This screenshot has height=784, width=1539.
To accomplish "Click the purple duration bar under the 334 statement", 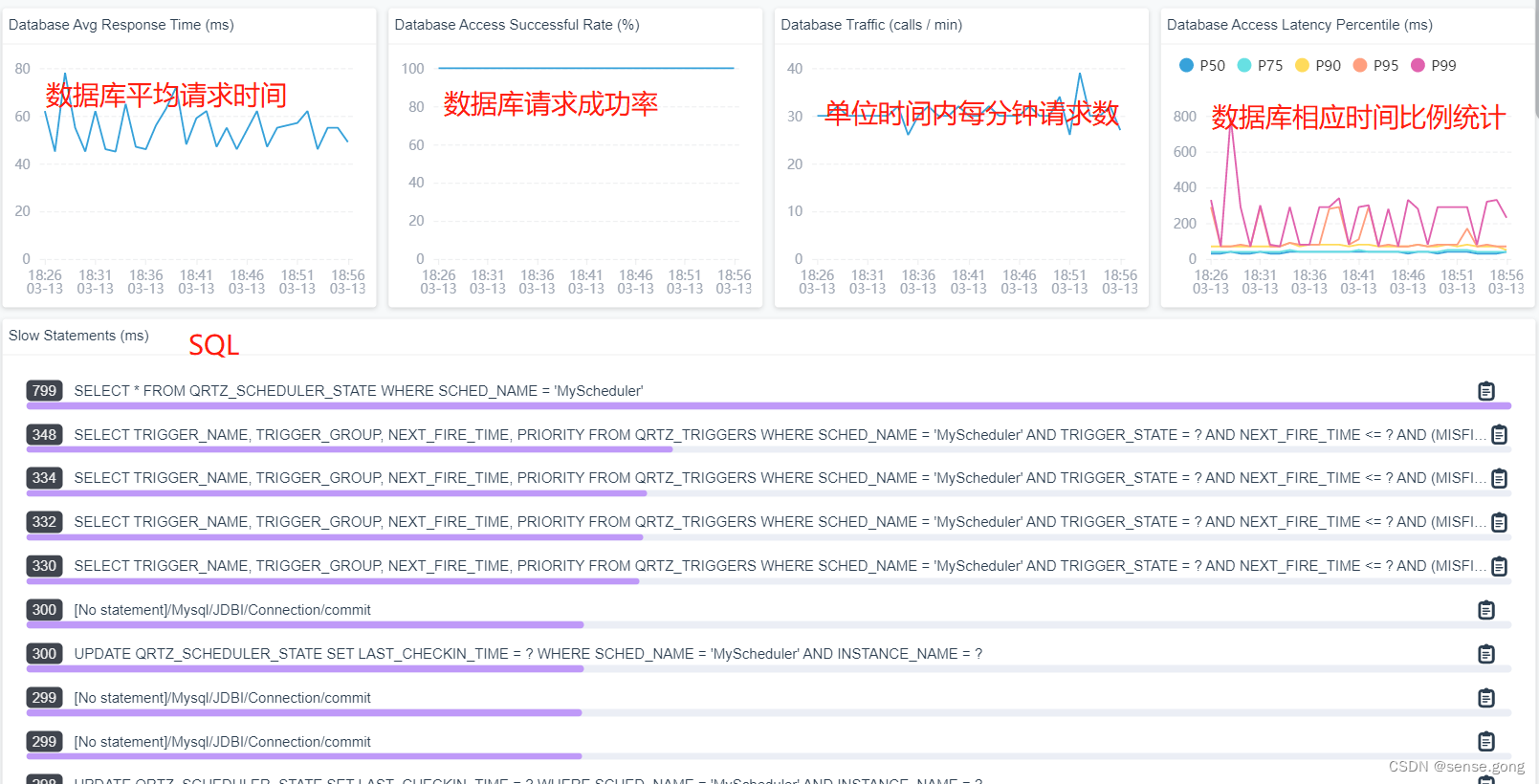I will [337, 493].
